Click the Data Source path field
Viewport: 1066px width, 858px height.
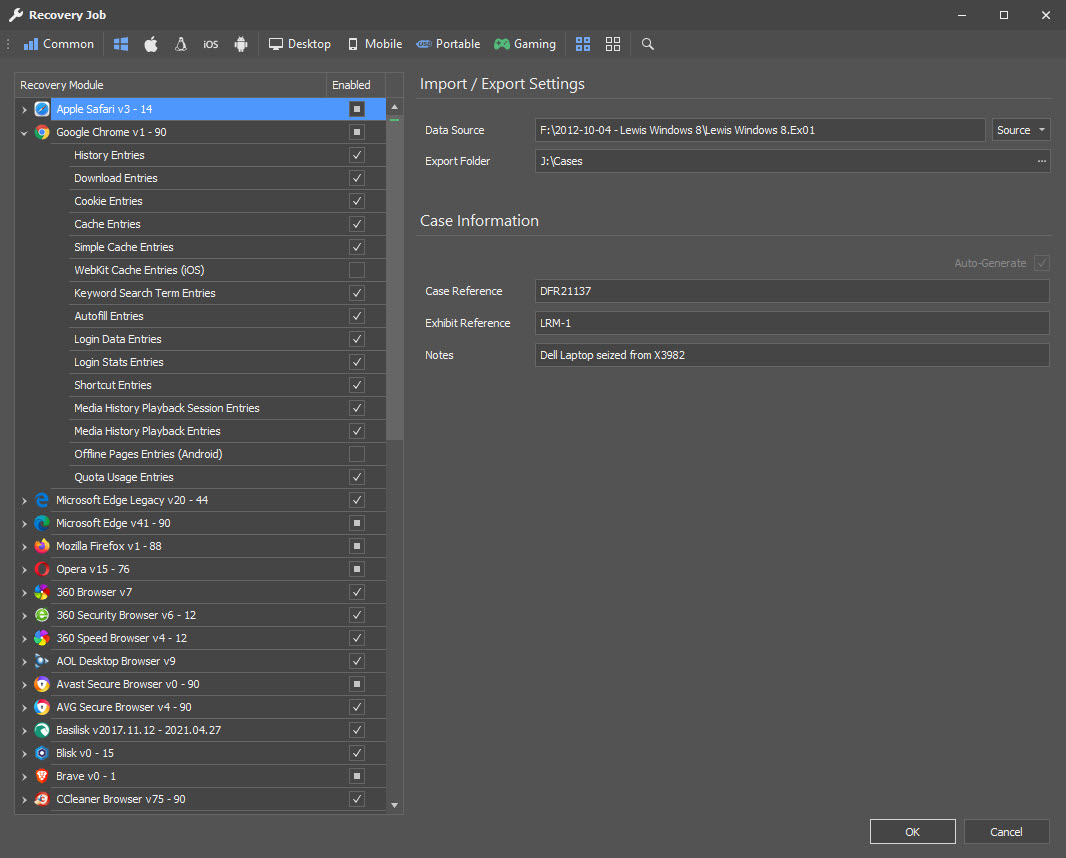[x=760, y=130]
